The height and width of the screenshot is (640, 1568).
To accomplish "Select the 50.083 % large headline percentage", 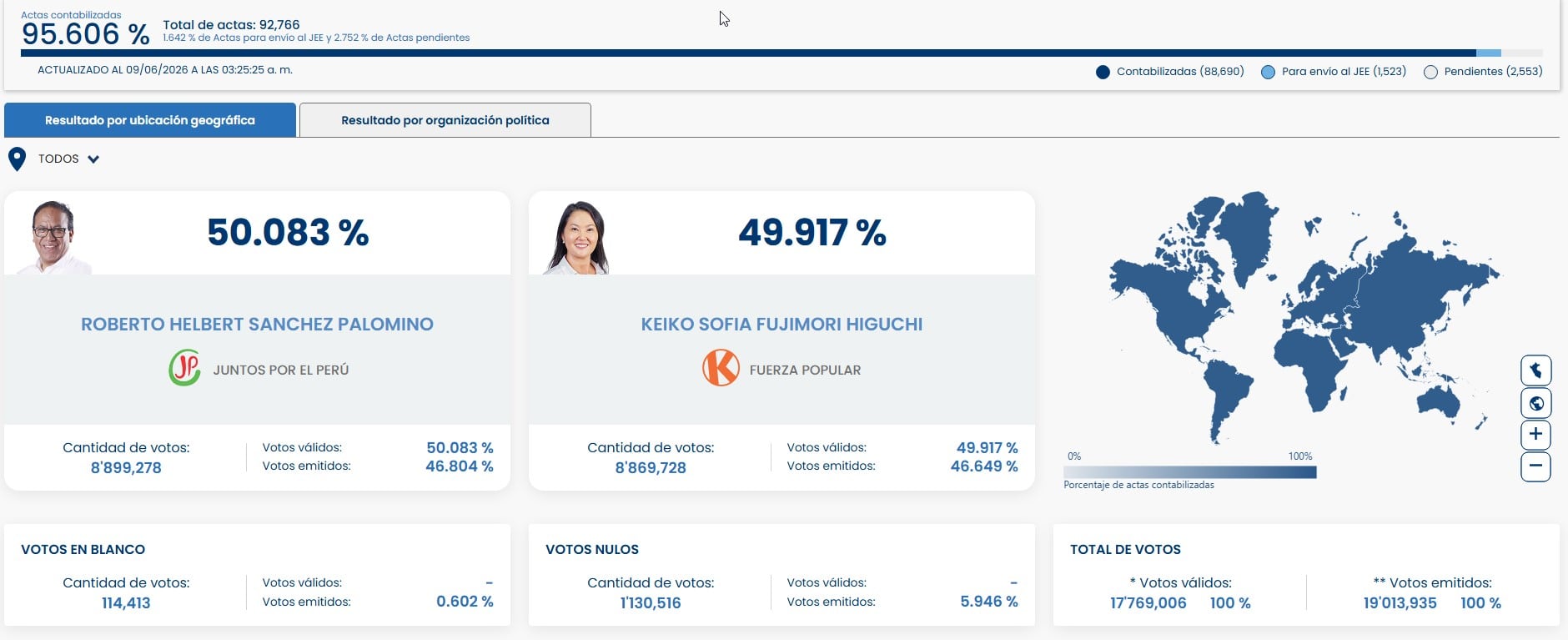I will click(288, 233).
